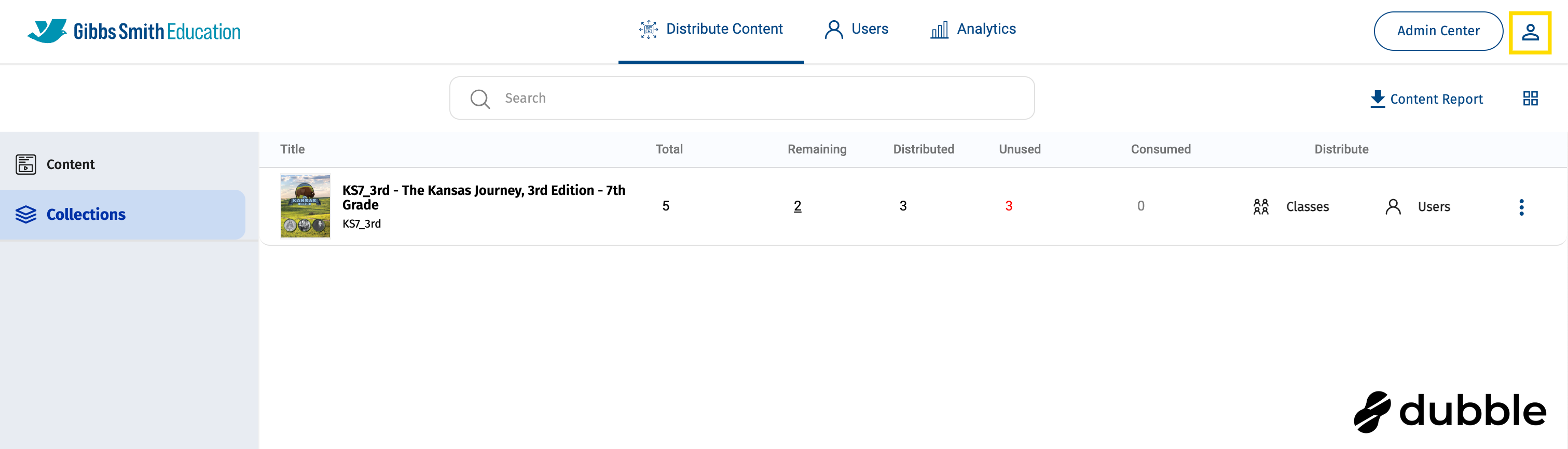This screenshot has height=449, width=1568.
Task: Click the Collections stack icon in sidebar
Action: 26,215
